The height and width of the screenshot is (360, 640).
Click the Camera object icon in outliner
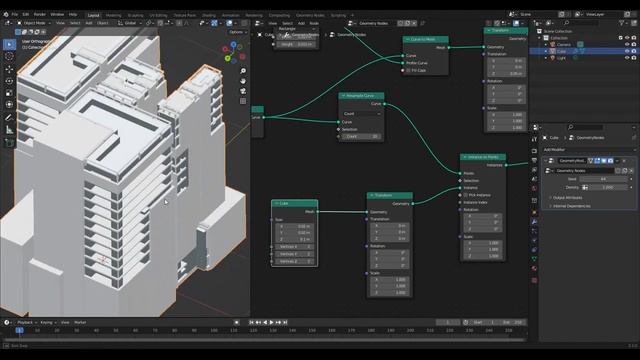553,44
